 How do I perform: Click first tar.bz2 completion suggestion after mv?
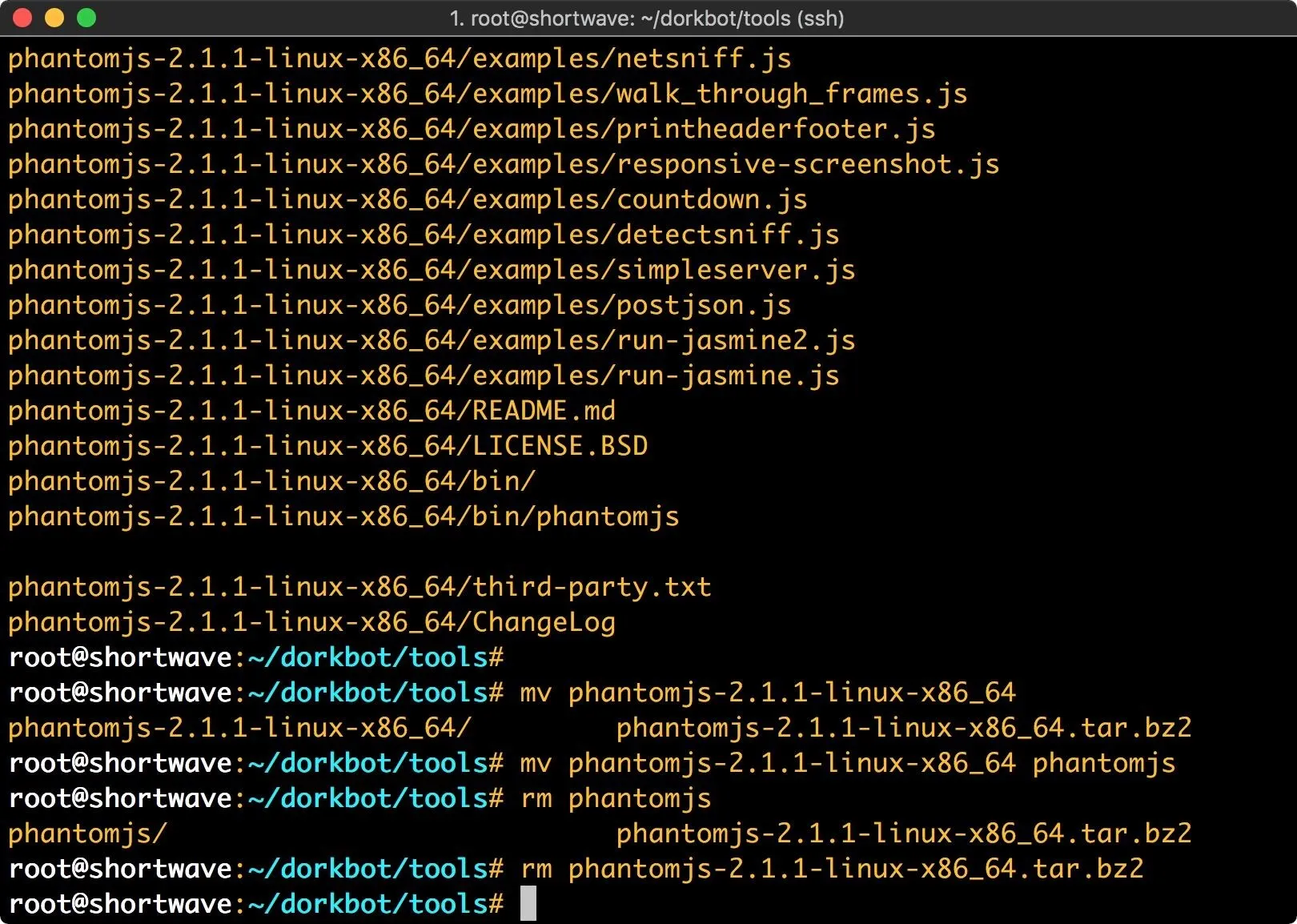904,728
